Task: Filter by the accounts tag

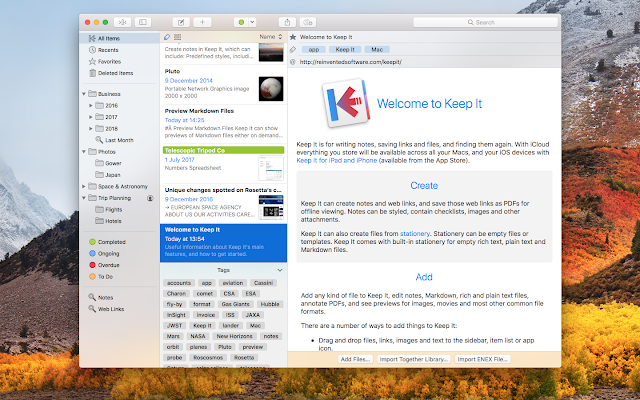Action: pos(179,283)
